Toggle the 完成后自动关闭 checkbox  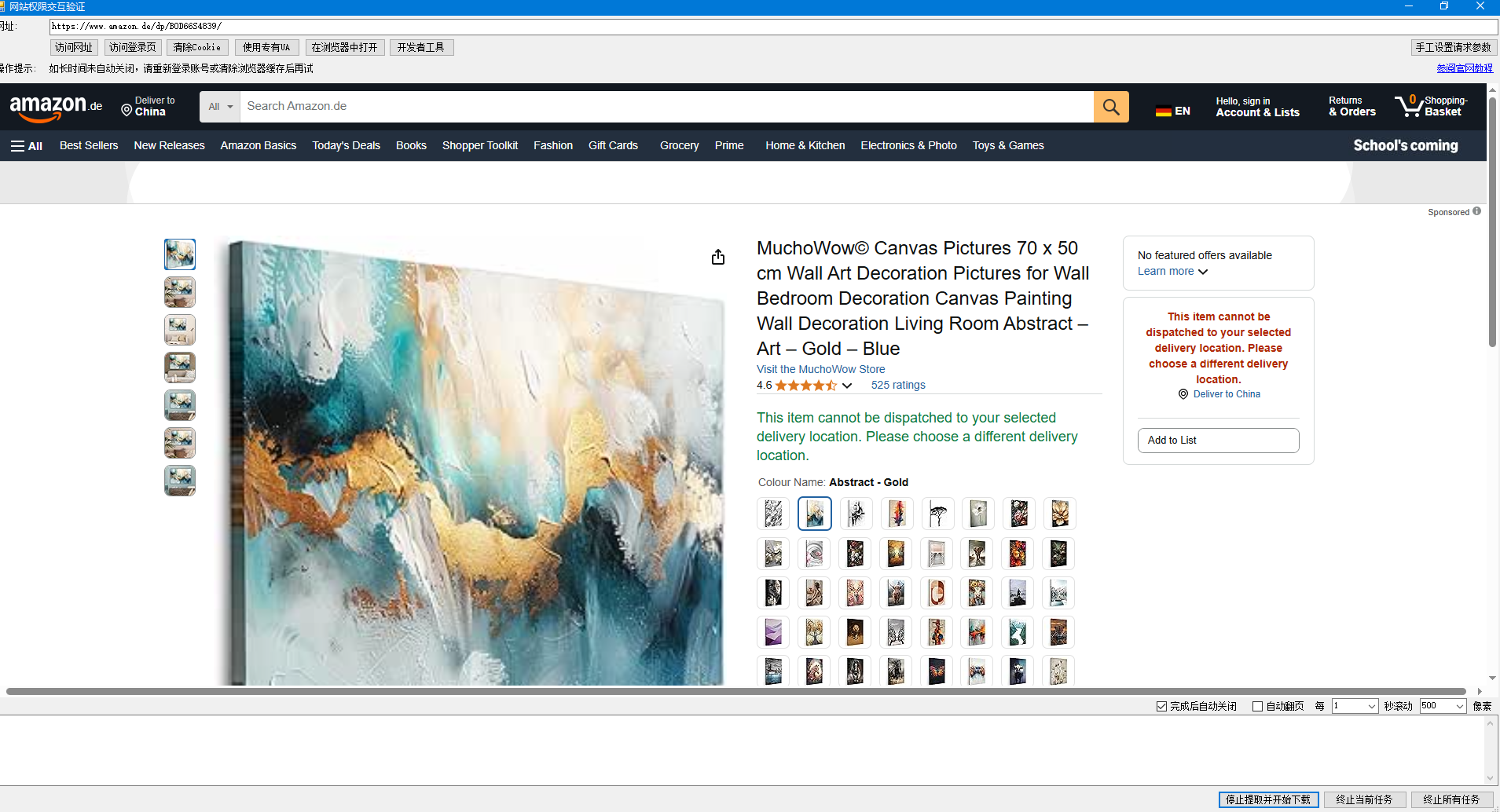(1161, 706)
